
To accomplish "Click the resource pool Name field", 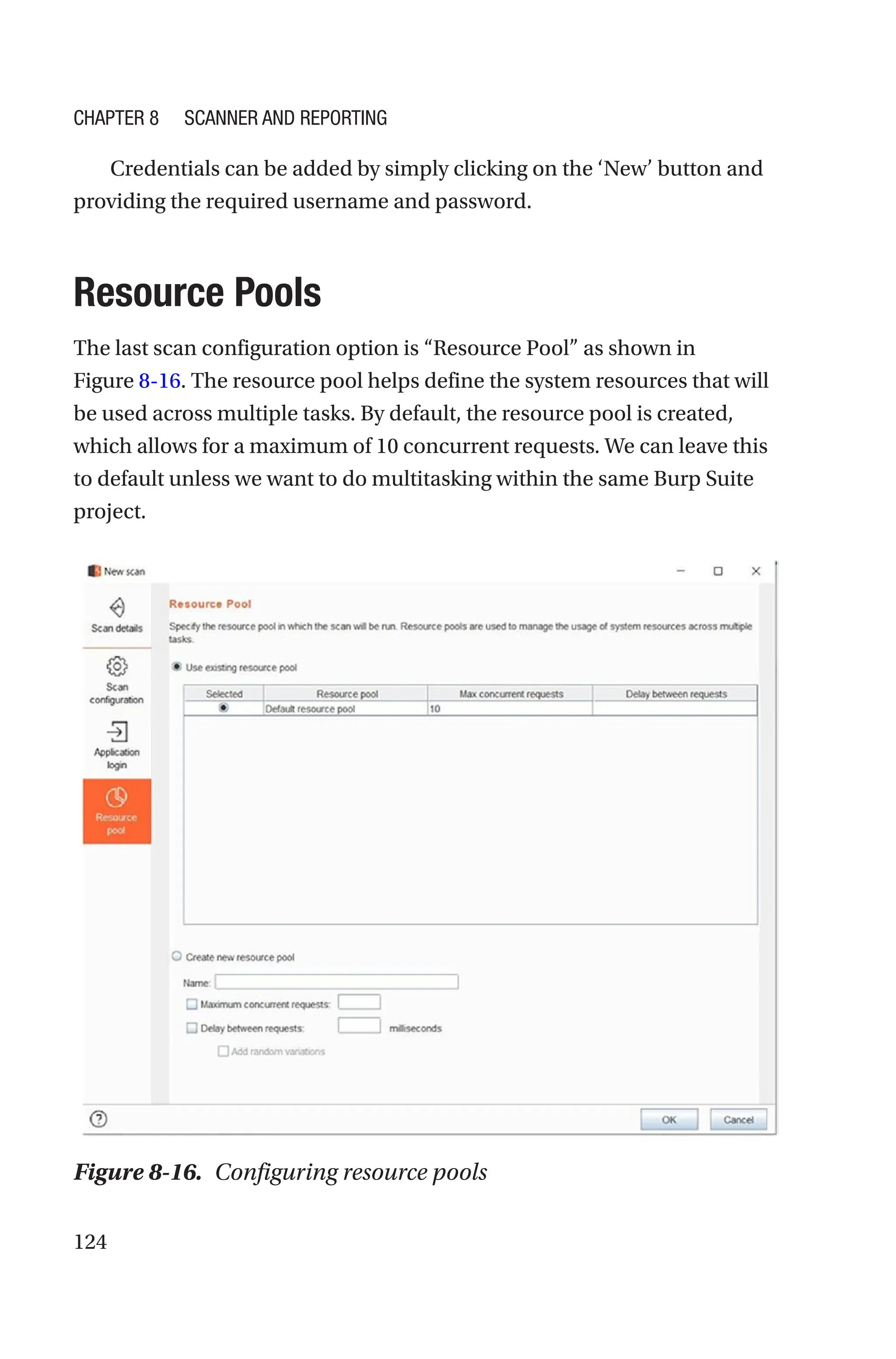I will point(336,982).
